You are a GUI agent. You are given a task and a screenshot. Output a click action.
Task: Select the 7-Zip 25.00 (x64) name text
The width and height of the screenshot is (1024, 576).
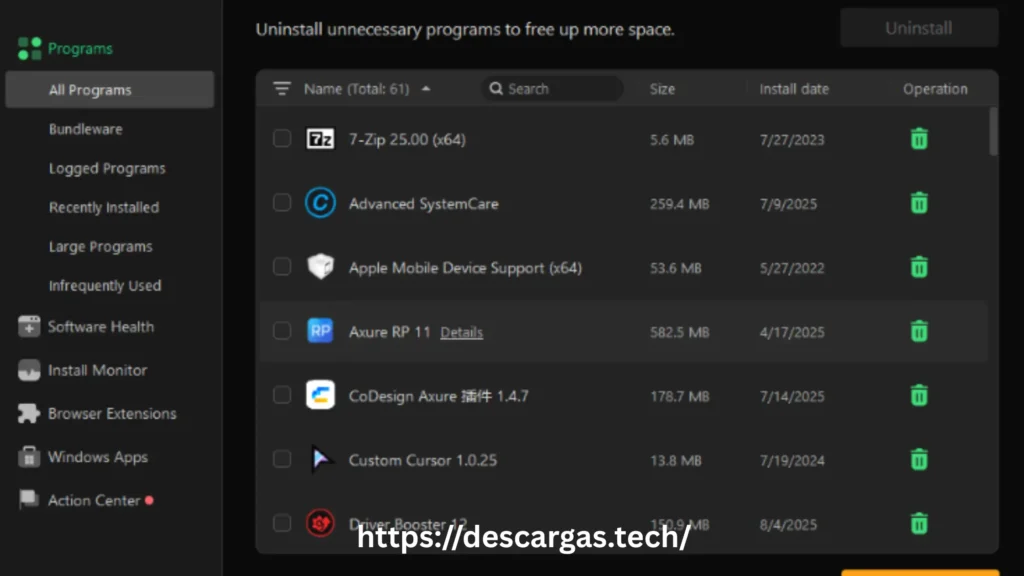pyautogui.click(x=407, y=139)
